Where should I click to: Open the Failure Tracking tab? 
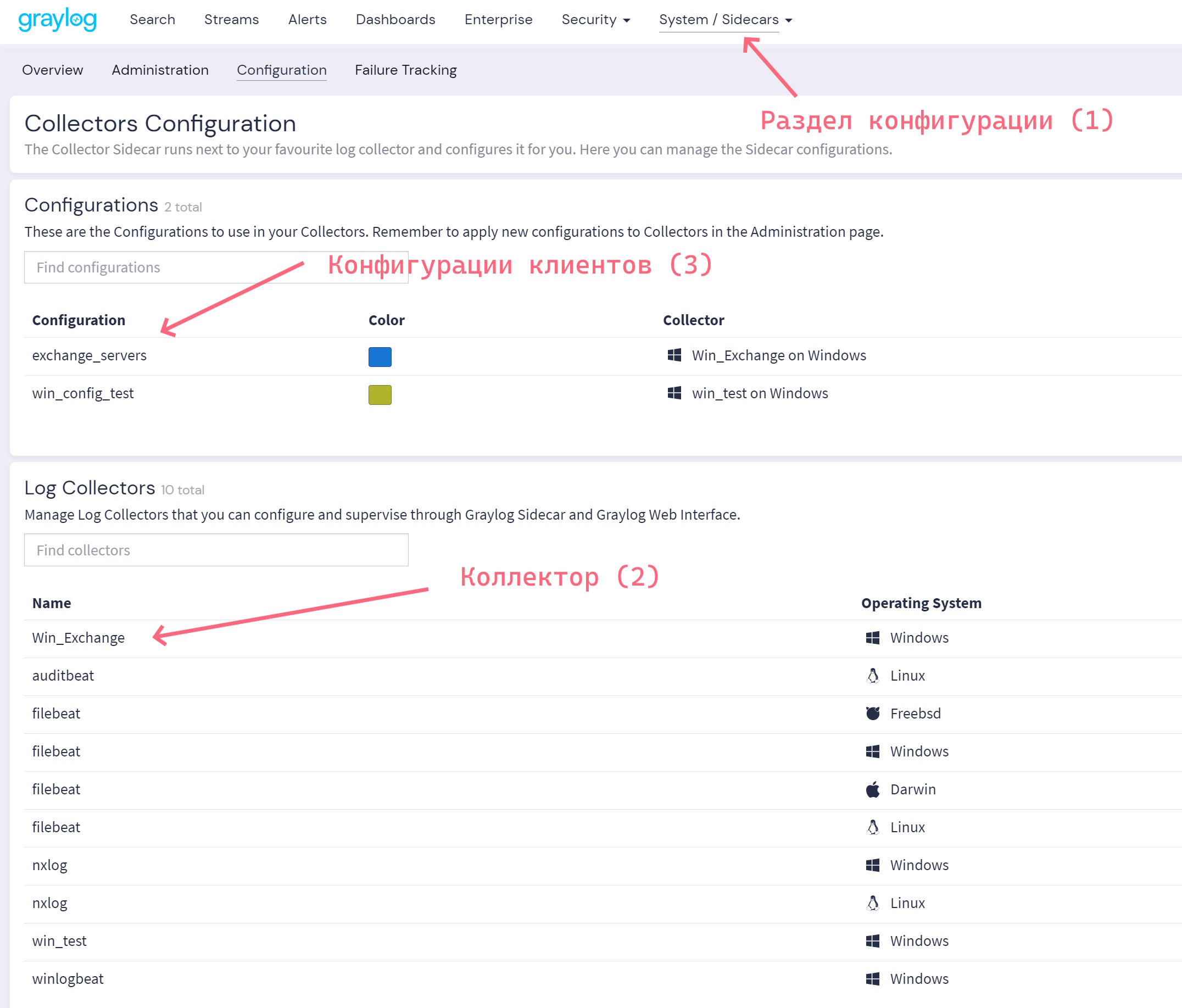point(405,70)
